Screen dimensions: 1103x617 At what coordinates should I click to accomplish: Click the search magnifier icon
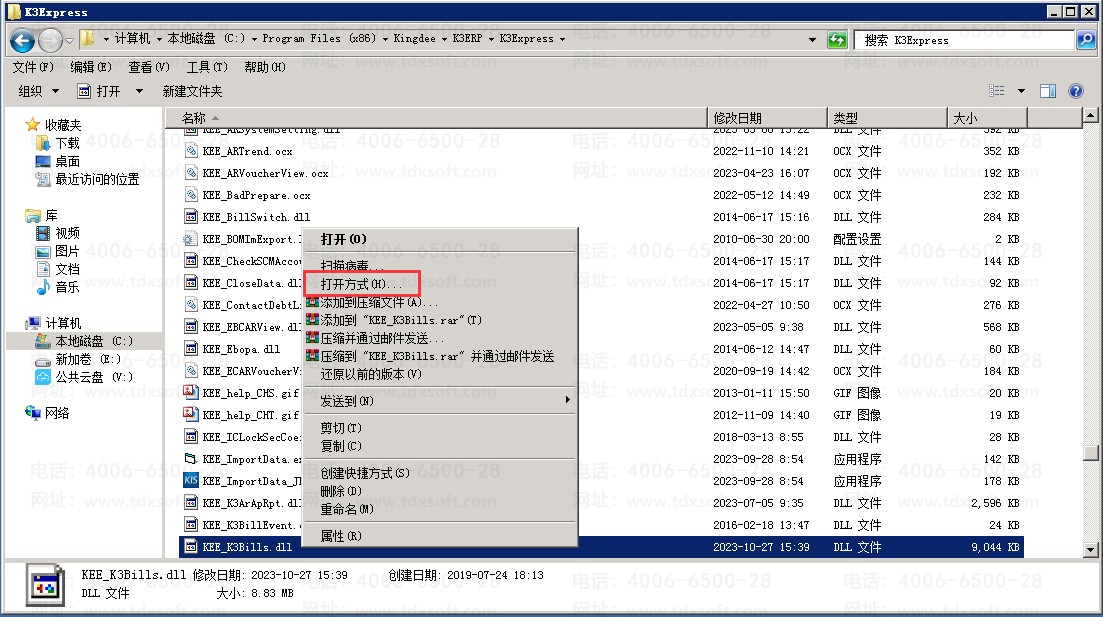[1085, 40]
